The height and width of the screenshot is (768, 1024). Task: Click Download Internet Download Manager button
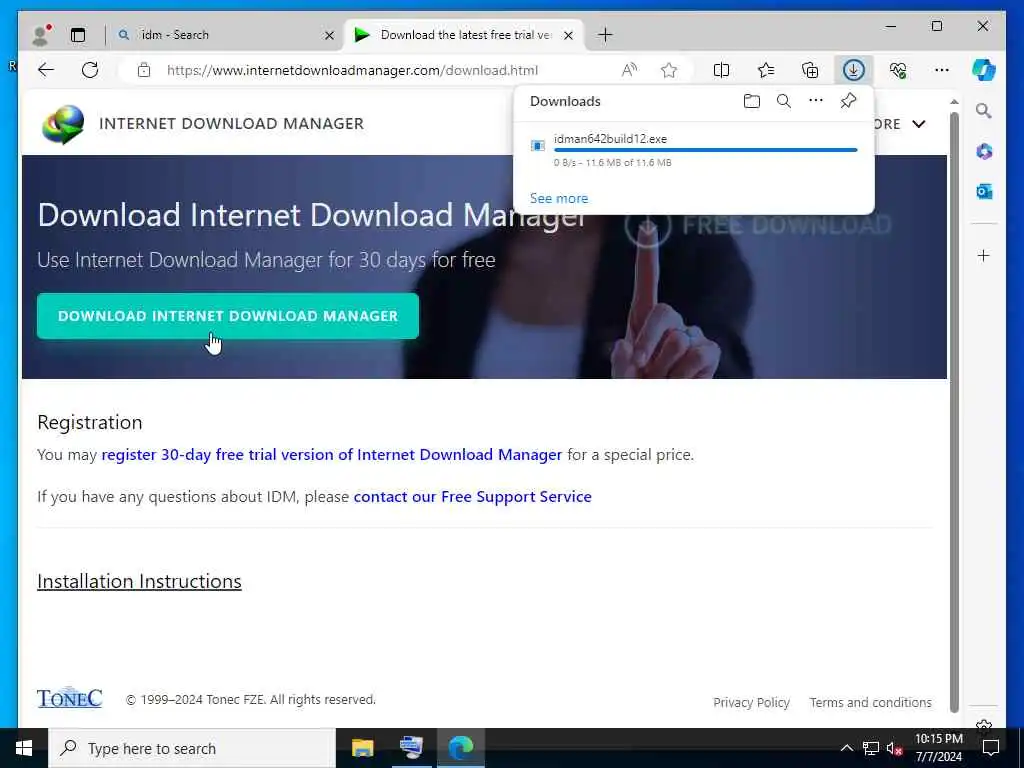[227, 316]
